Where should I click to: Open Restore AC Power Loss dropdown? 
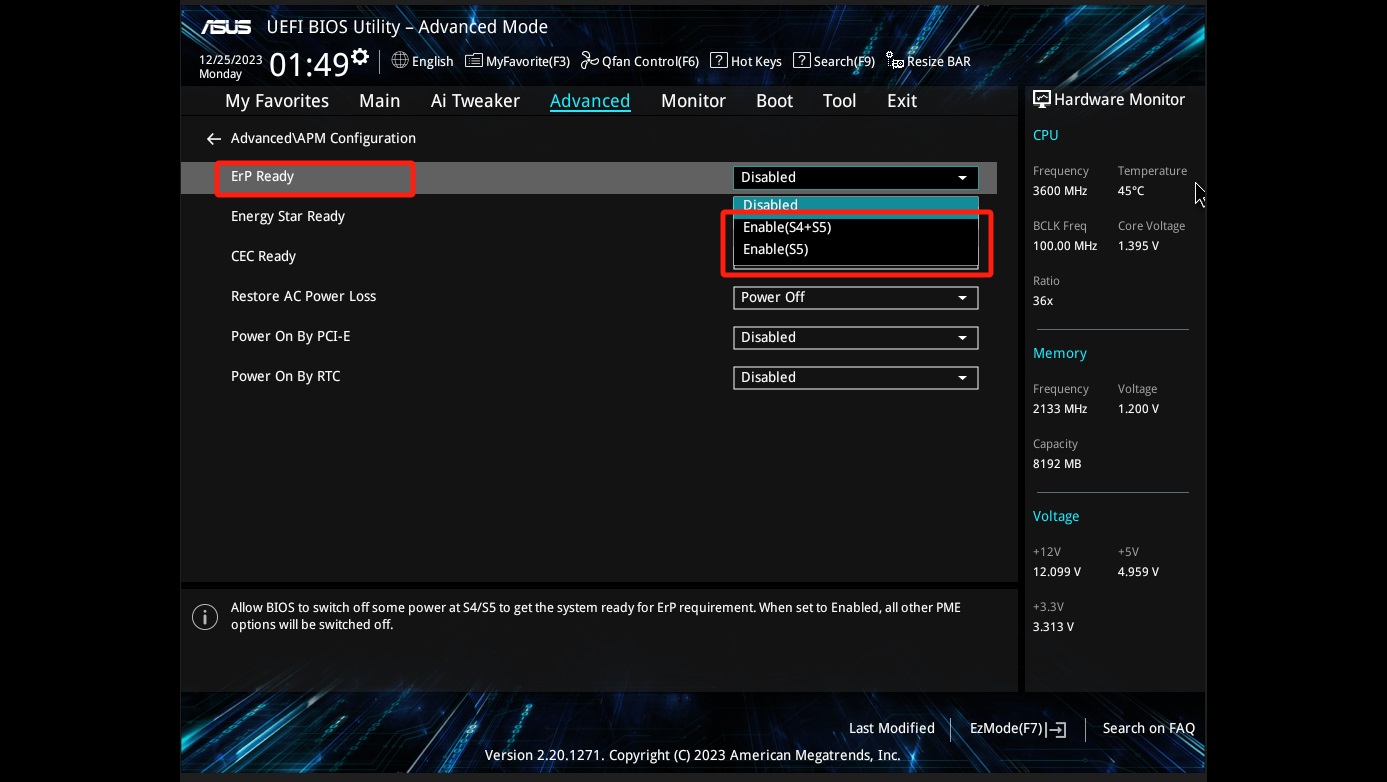click(855, 297)
